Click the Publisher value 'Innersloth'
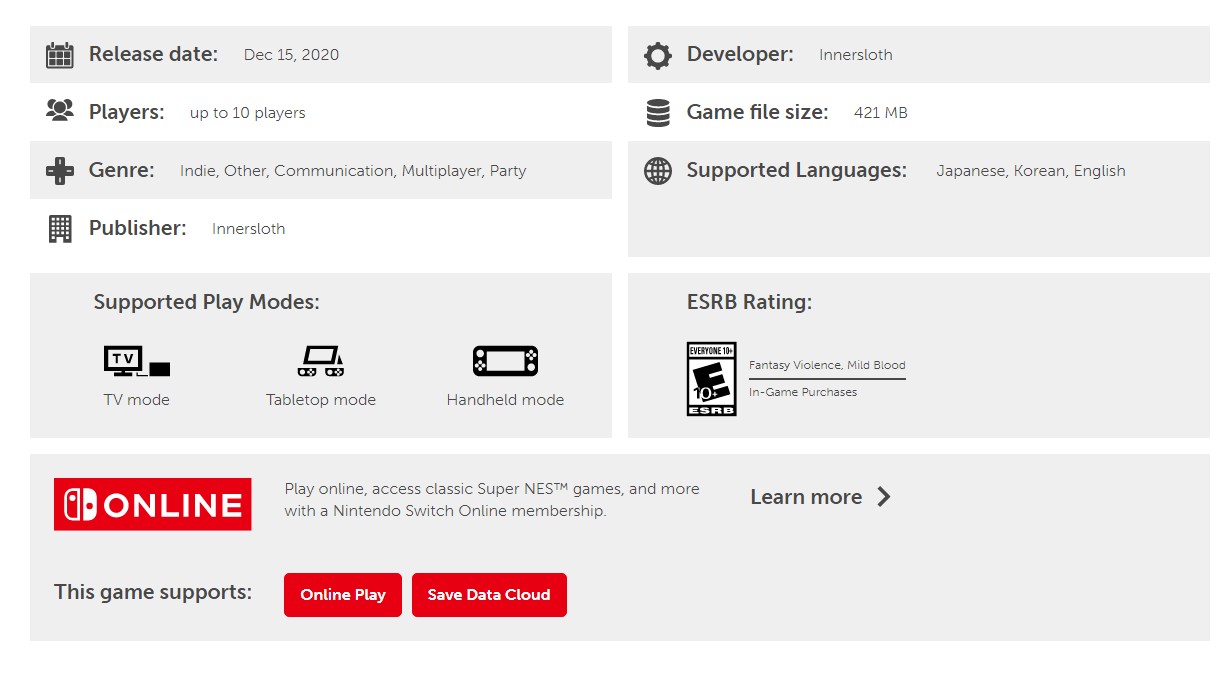Image resolution: width=1228 pixels, height=676 pixels. click(248, 229)
